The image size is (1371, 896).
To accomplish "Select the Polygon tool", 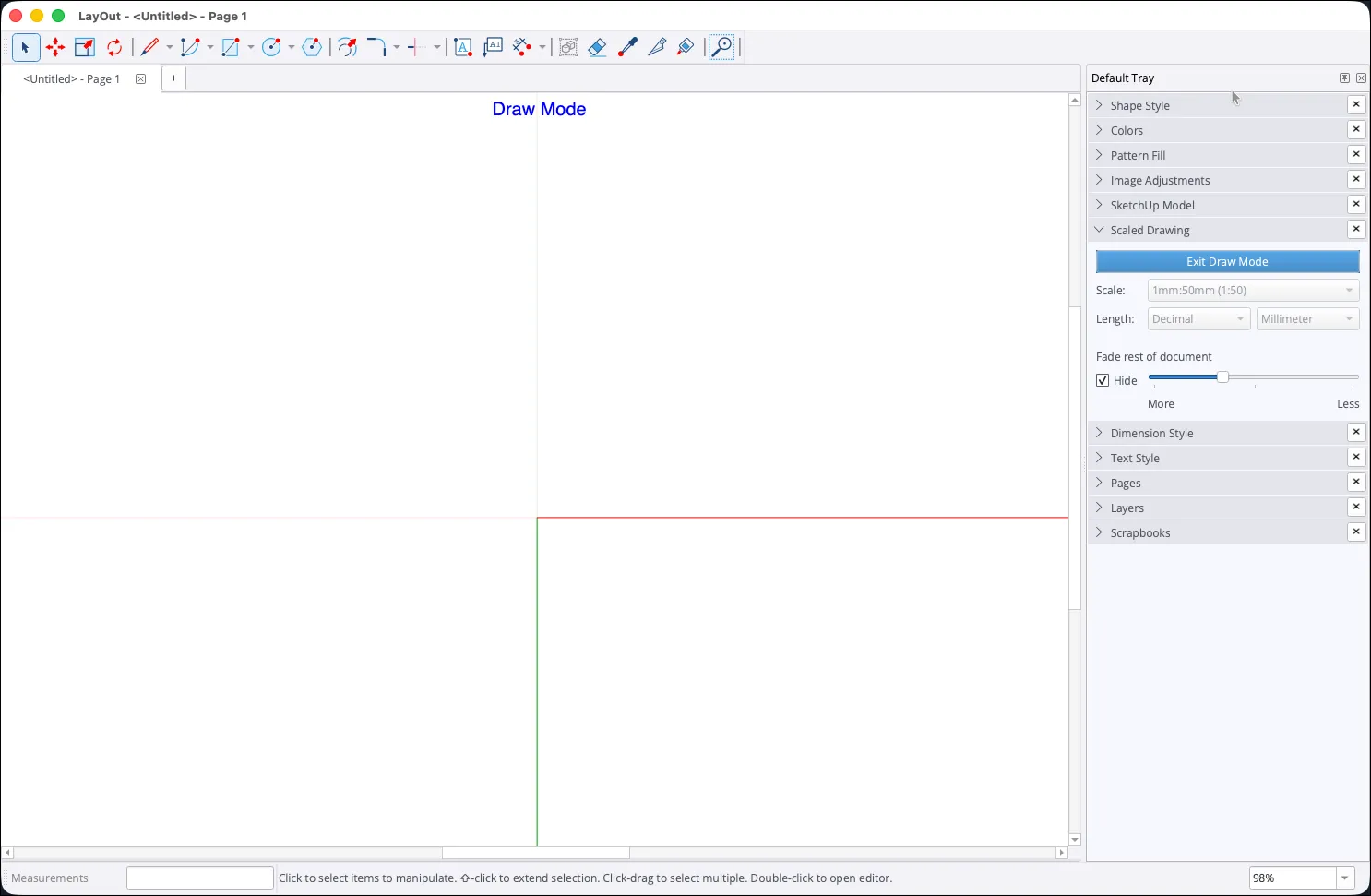I will [x=312, y=47].
